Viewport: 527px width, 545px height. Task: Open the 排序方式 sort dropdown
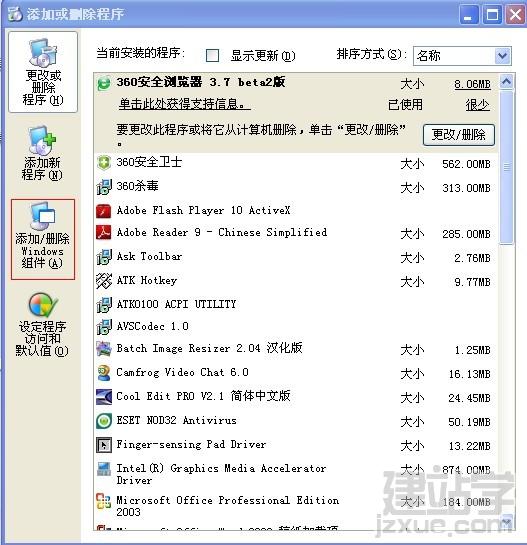[x=502, y=56]
